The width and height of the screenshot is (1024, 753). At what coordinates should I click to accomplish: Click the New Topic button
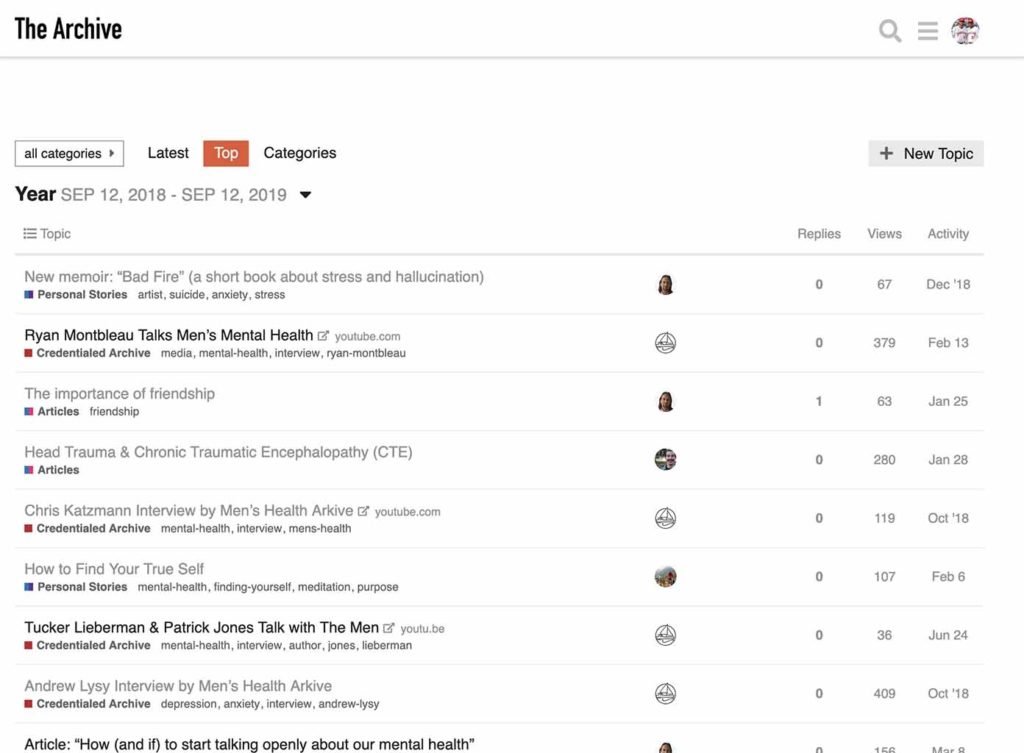926,154
